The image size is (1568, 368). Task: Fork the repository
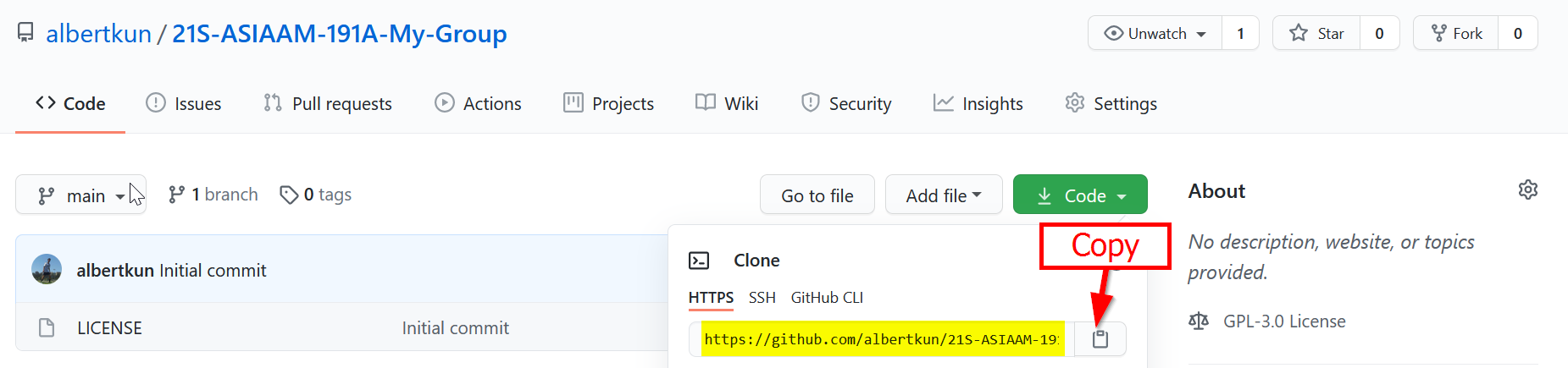click(1456, 33)
